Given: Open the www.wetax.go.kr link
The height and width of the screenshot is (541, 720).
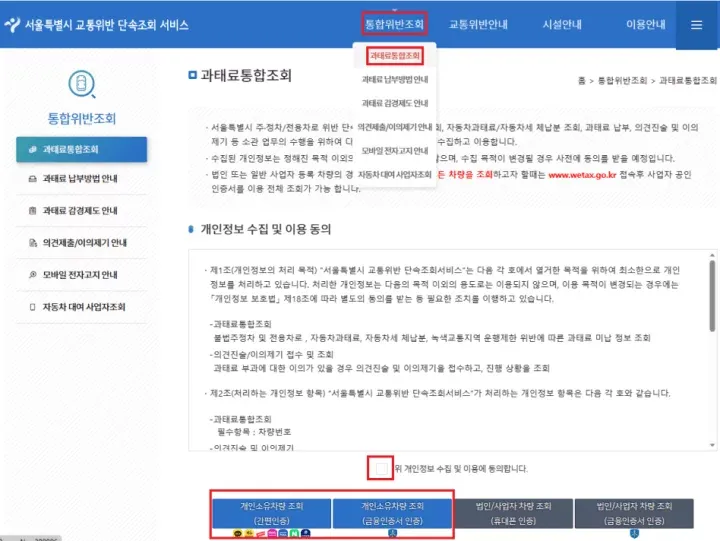Looking at the screenshot, I should click(x=582, y=175).
